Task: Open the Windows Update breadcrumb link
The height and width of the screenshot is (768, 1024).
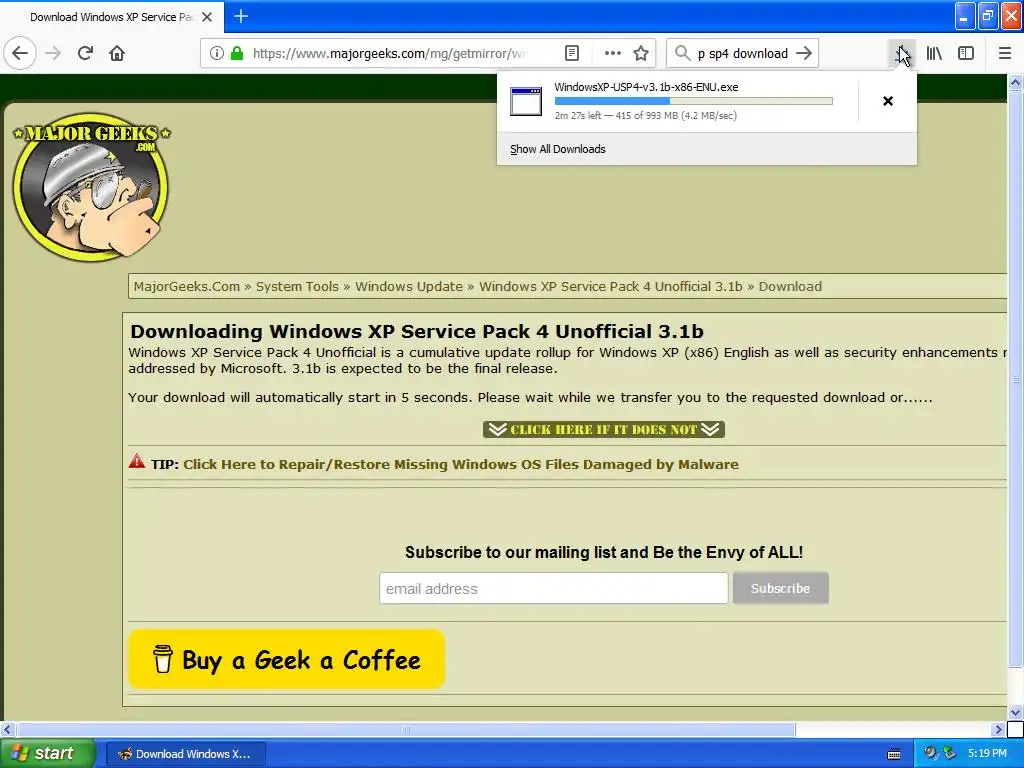Action: [409, 287]
